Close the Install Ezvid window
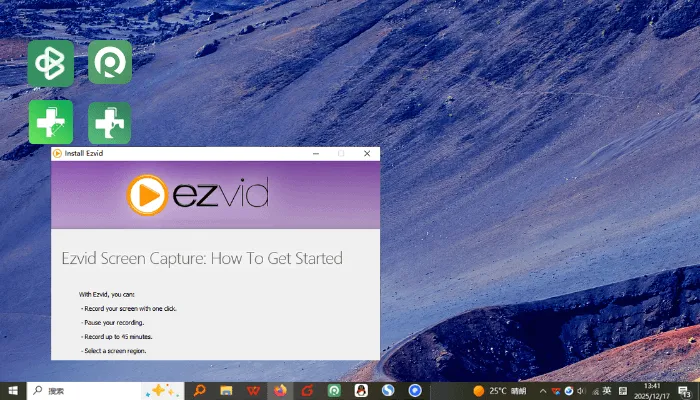This screenshot has width=700, height=400. (367, 154)
